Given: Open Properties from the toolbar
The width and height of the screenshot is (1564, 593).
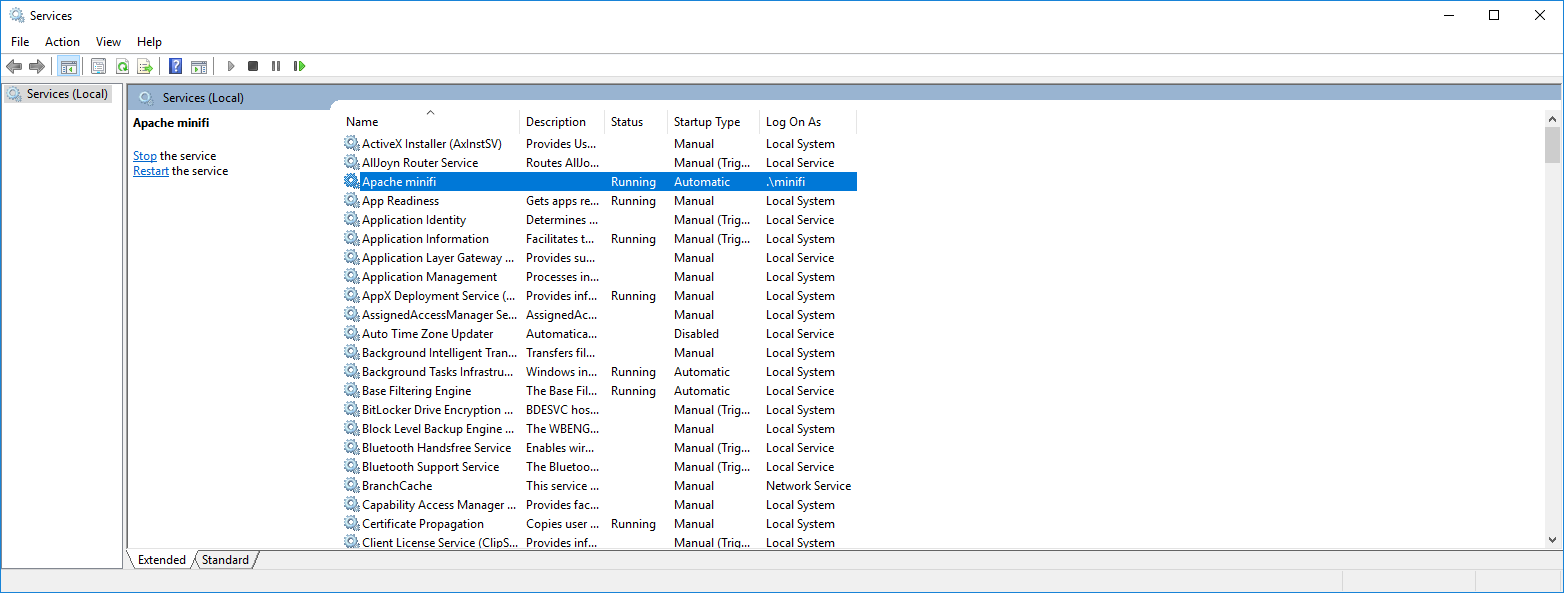Looking at the screenshot, I should (x=98, y=66).
